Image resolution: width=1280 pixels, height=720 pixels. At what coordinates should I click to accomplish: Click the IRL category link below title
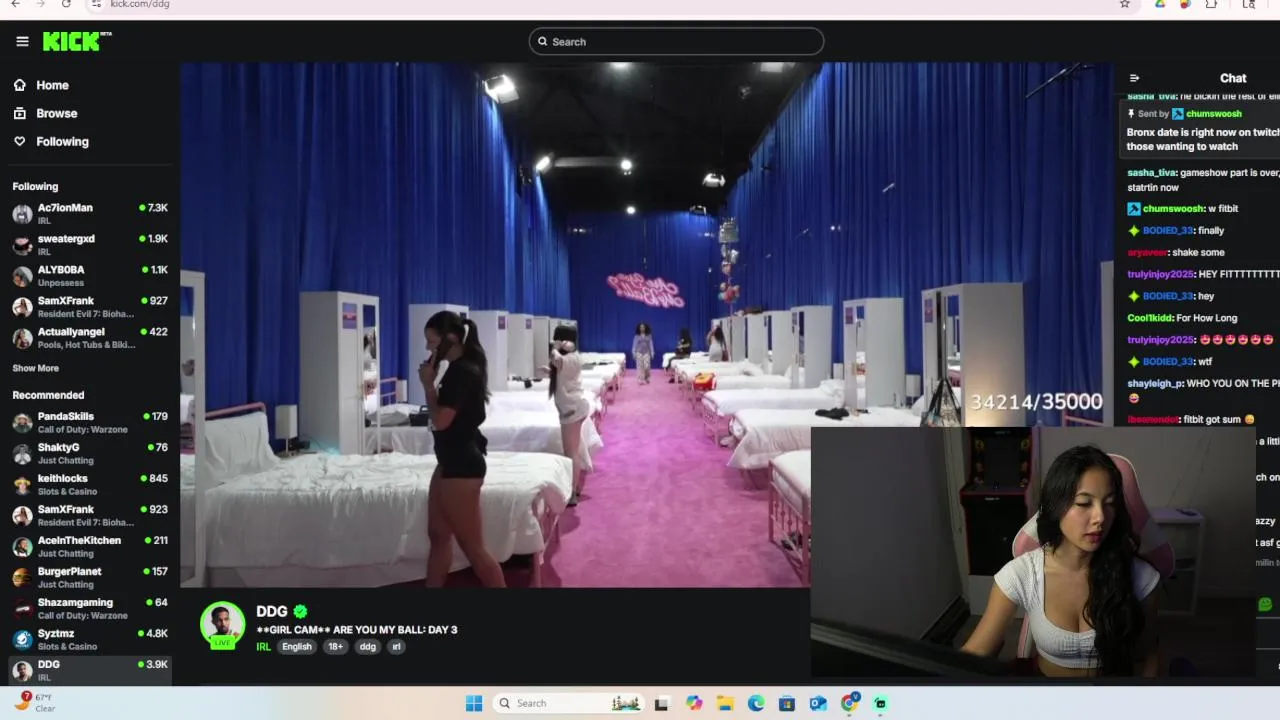264,646
